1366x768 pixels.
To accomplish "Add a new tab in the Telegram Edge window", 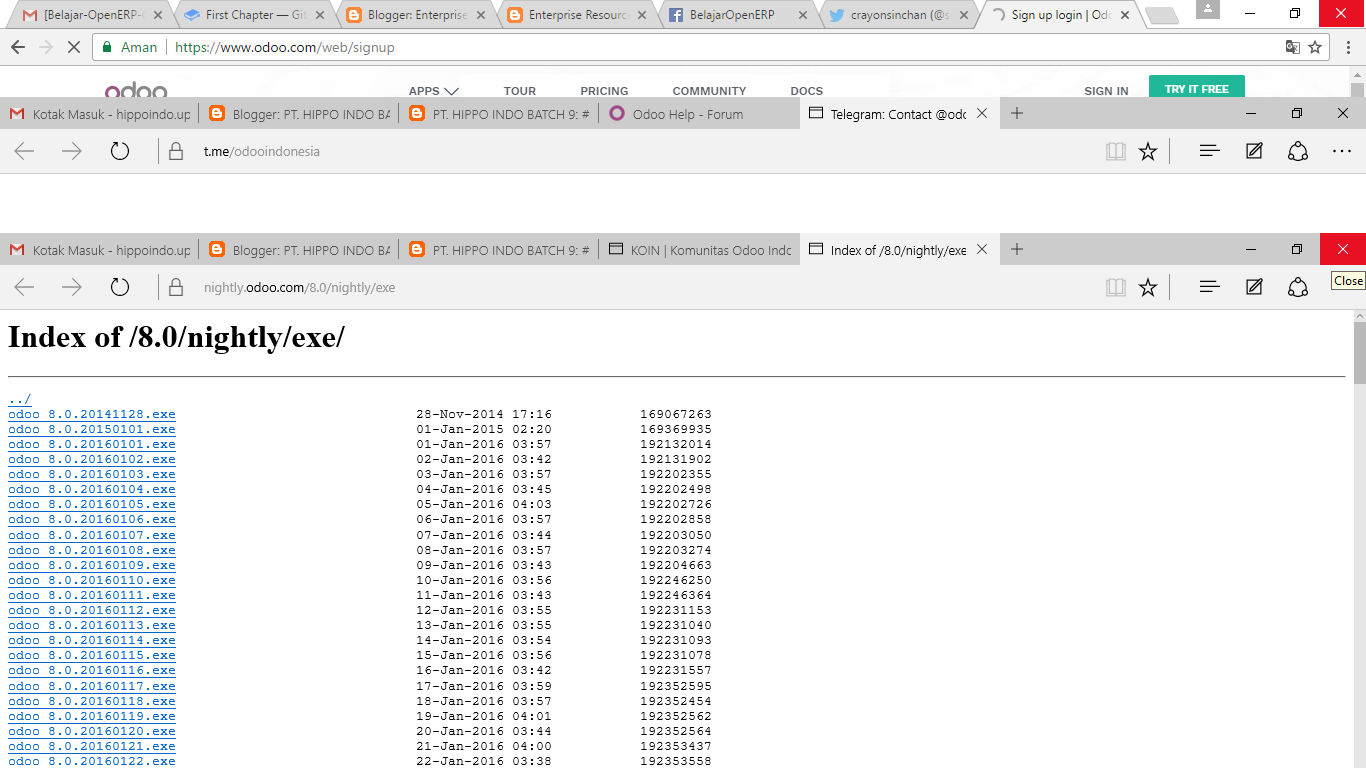I will click(x=1017, y=113).
